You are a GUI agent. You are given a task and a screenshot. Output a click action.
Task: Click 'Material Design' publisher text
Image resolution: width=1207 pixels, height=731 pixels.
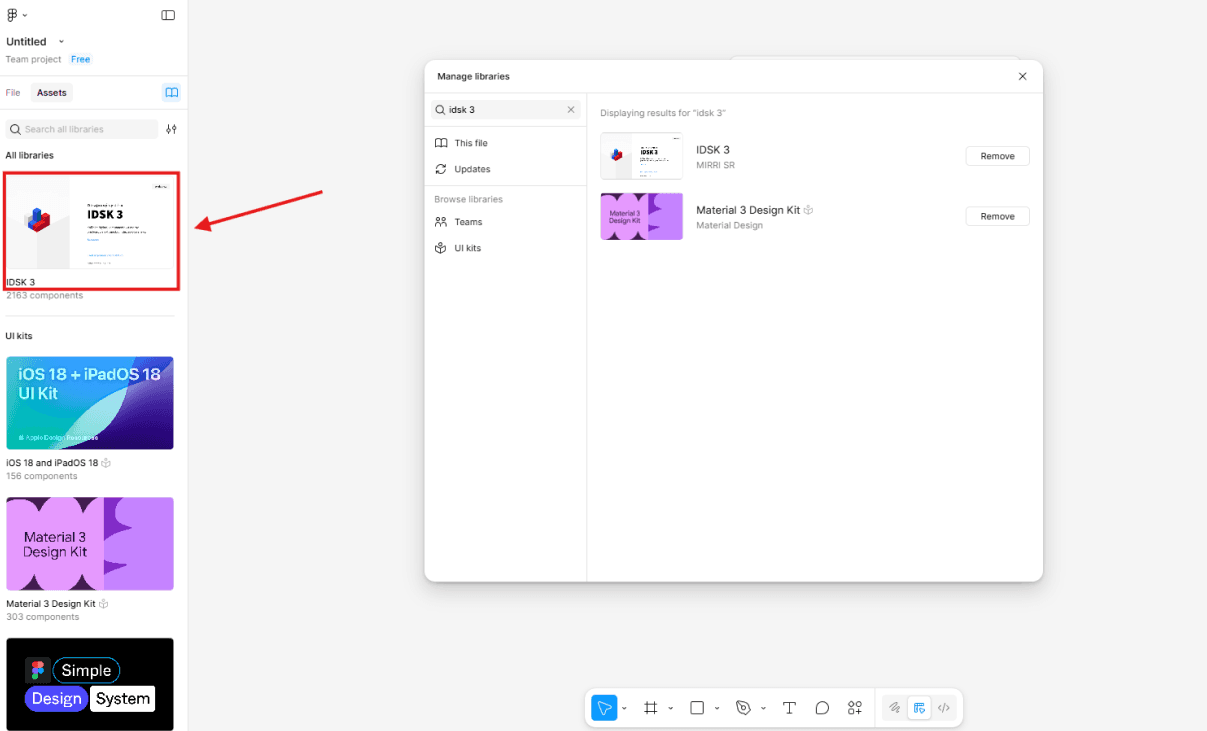(x=729, y=225)
